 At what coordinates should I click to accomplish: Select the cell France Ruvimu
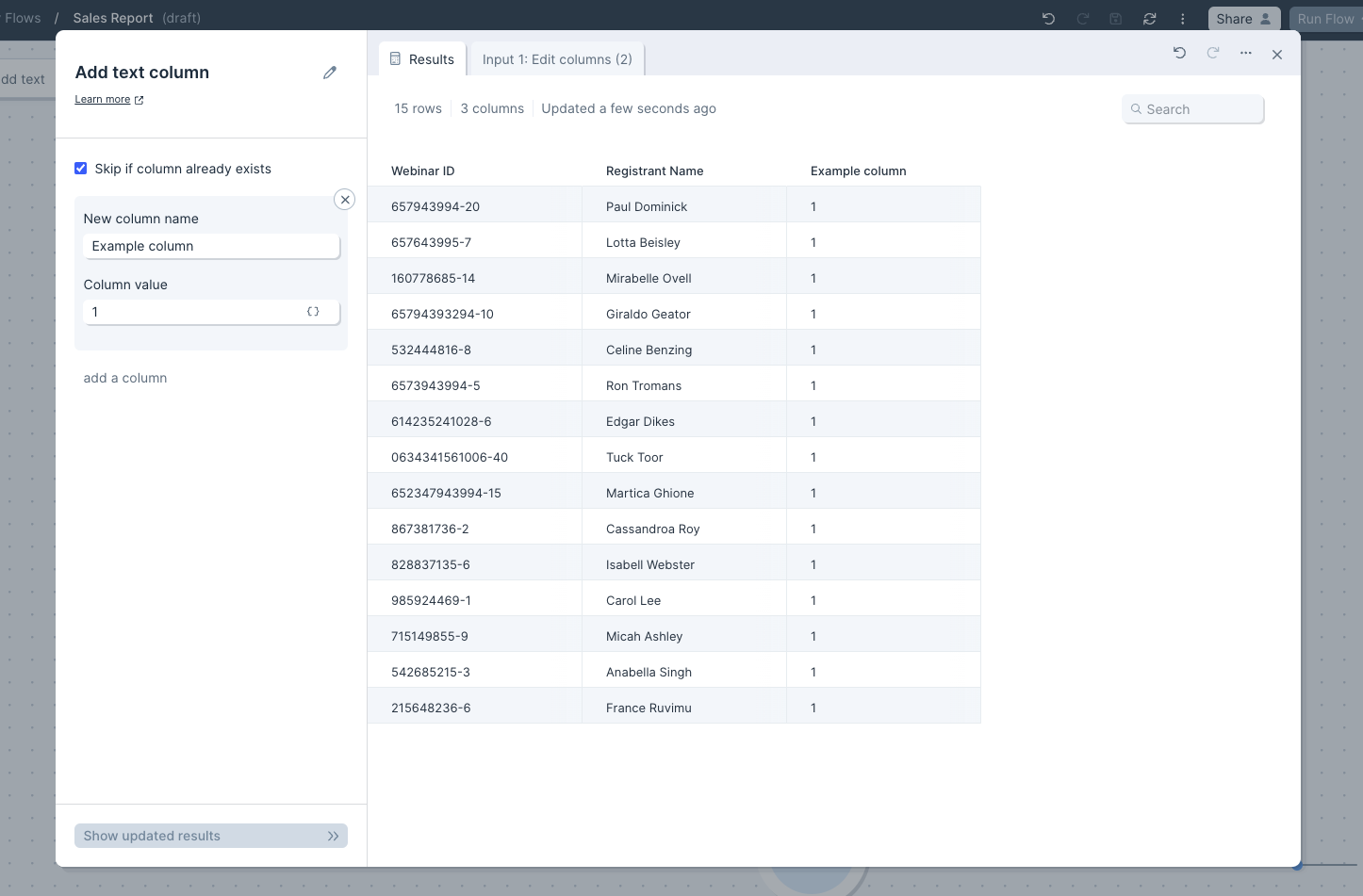coord(684,708)
